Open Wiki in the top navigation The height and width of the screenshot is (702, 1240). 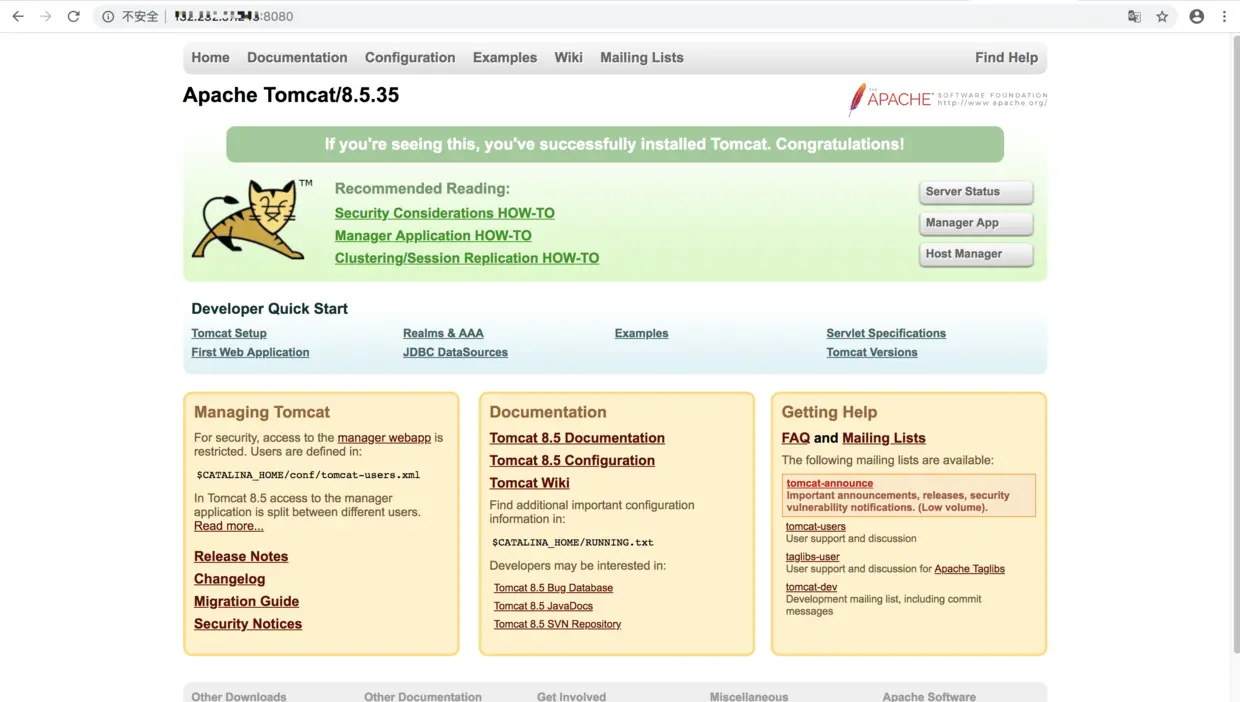click(x=568, y=58)
